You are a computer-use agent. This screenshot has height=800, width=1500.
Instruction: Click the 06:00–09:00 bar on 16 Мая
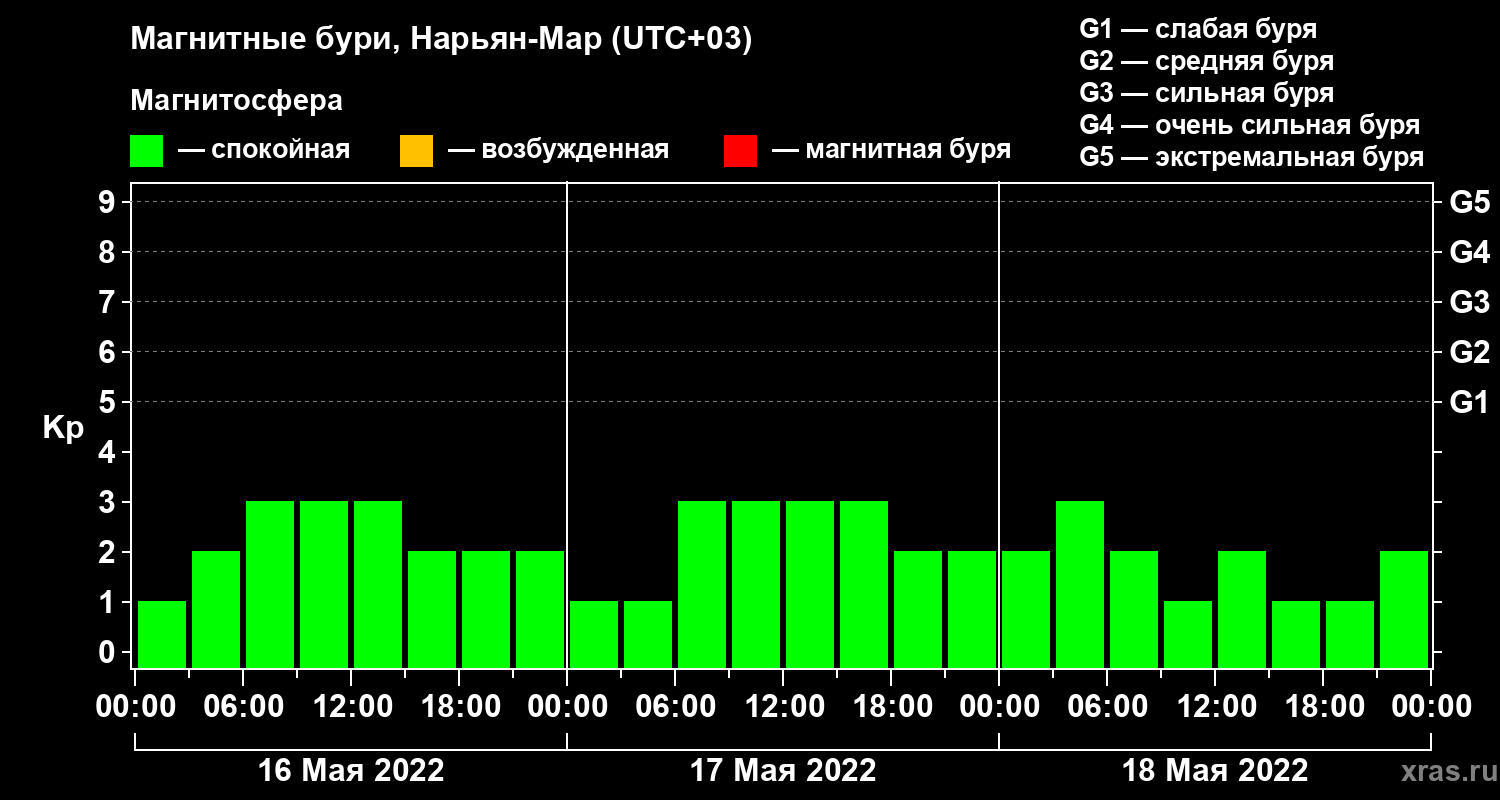click(270, 584)
